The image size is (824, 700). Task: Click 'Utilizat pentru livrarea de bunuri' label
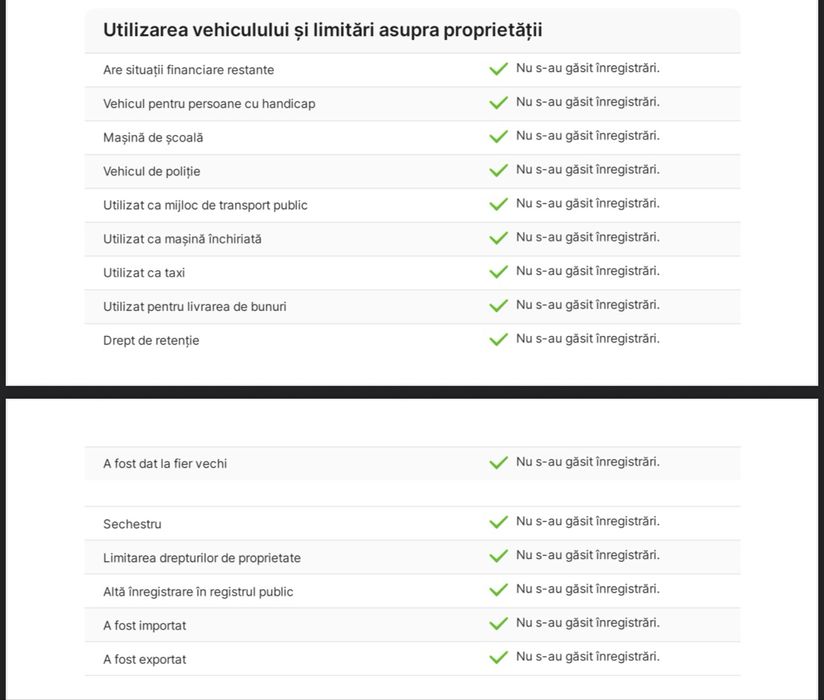194,307
